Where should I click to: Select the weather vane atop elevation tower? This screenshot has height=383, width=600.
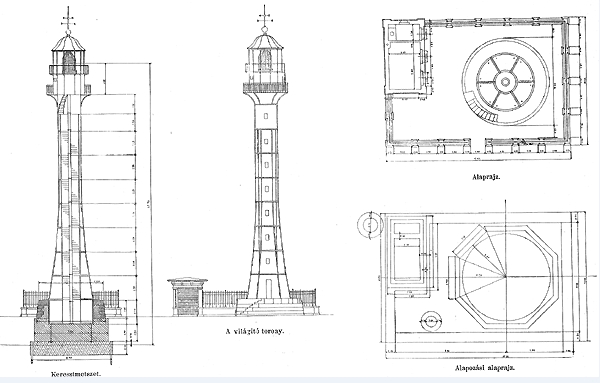tap(264, 18)
